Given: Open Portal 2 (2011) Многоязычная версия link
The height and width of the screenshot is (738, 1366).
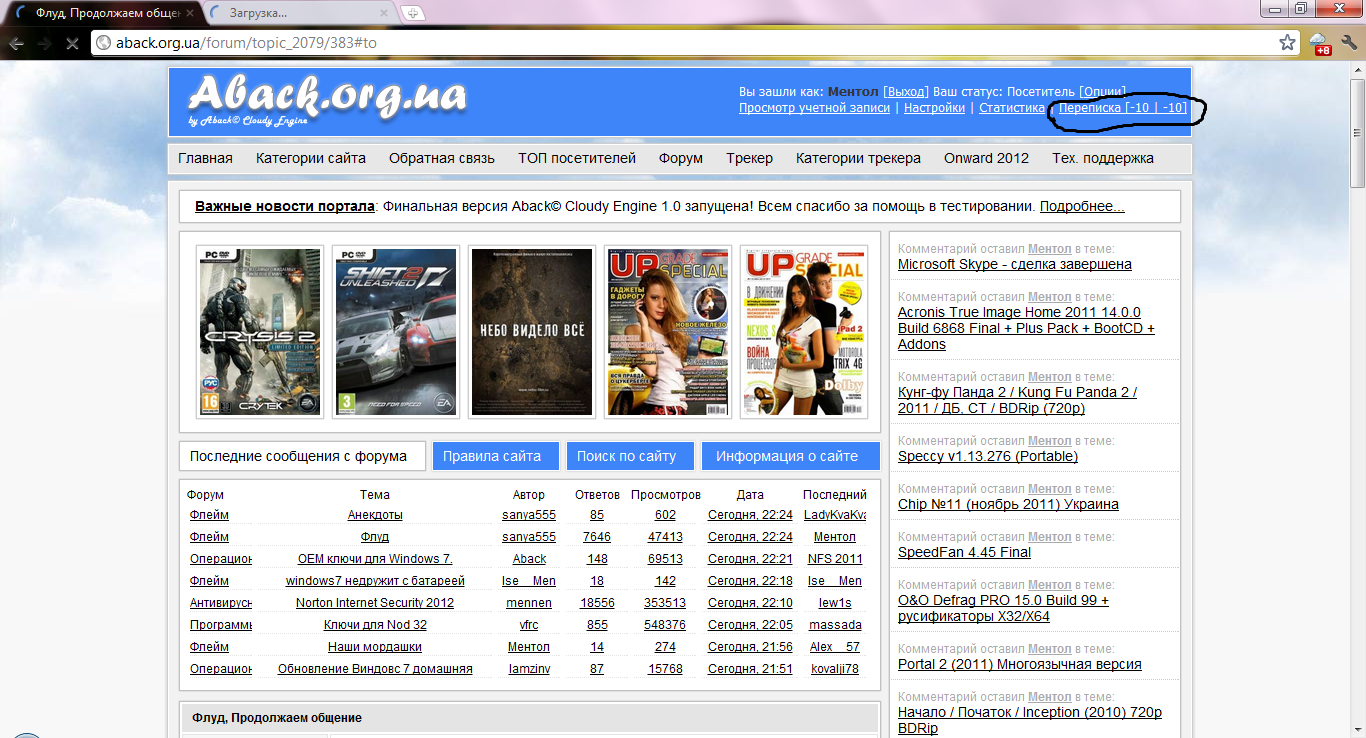Looking at the screenshot, I should click(x=1020, y=664).
